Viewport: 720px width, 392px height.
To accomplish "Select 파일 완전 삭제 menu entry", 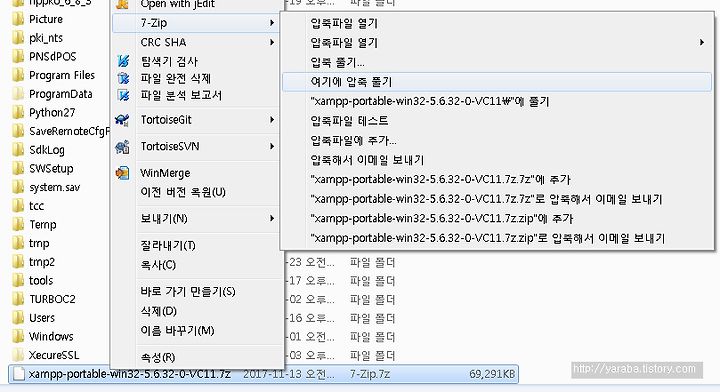I will [x=196, y=78].
